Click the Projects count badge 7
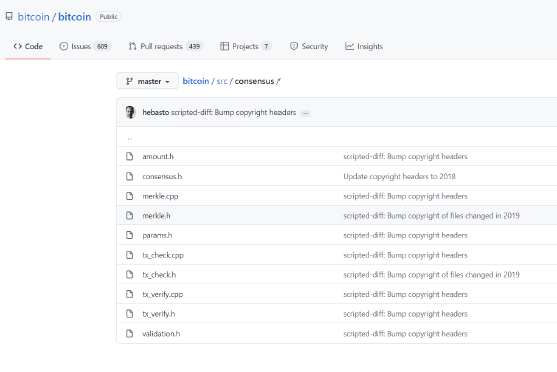Viewport: 557px width, 372px height. coord(266,46)
